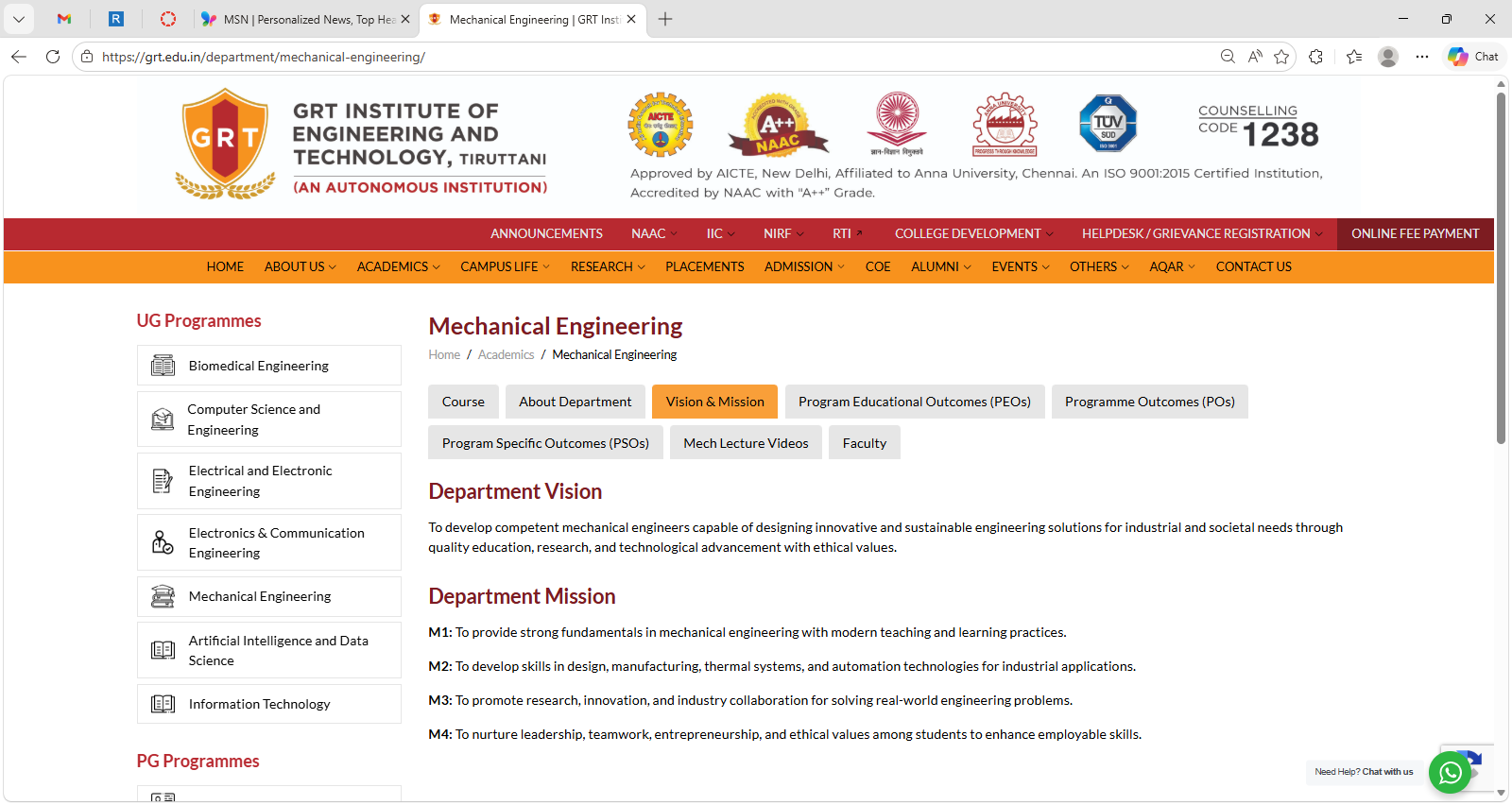Click the browser profile avatar
The height and width of the screenshot is (805, 1512).
pos(1387,57)
